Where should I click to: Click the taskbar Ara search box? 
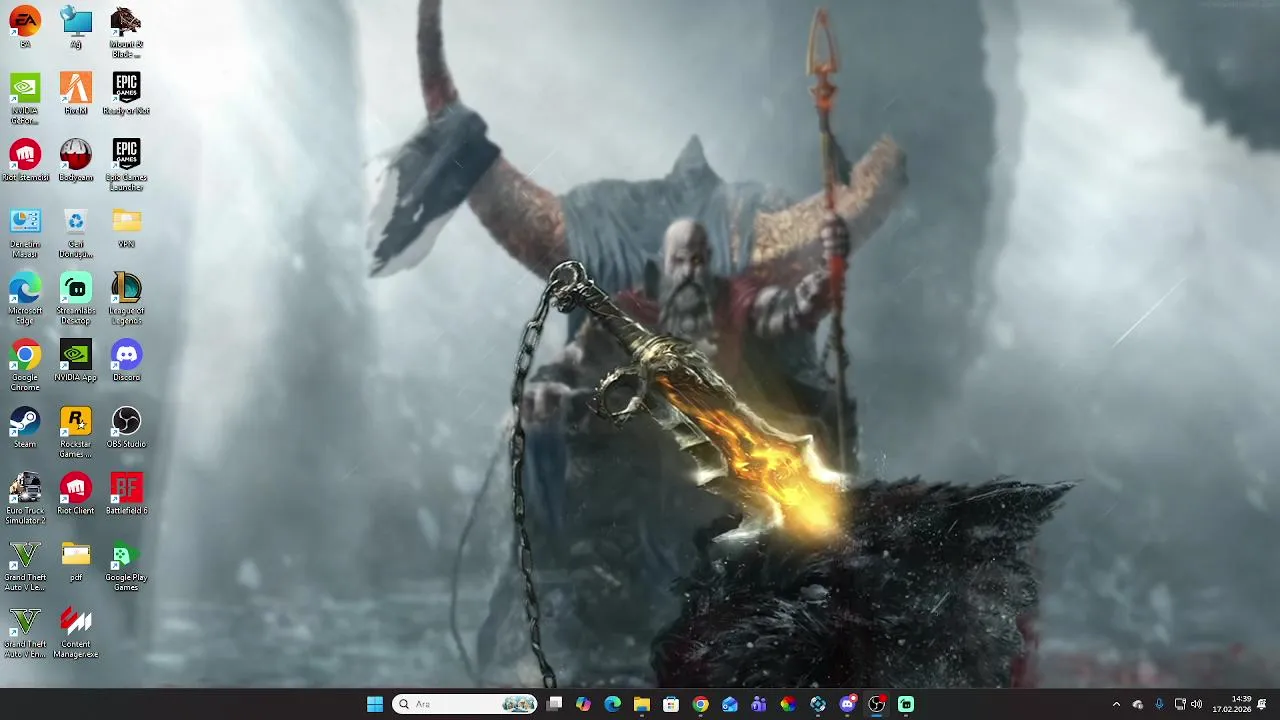pos(465,704)
